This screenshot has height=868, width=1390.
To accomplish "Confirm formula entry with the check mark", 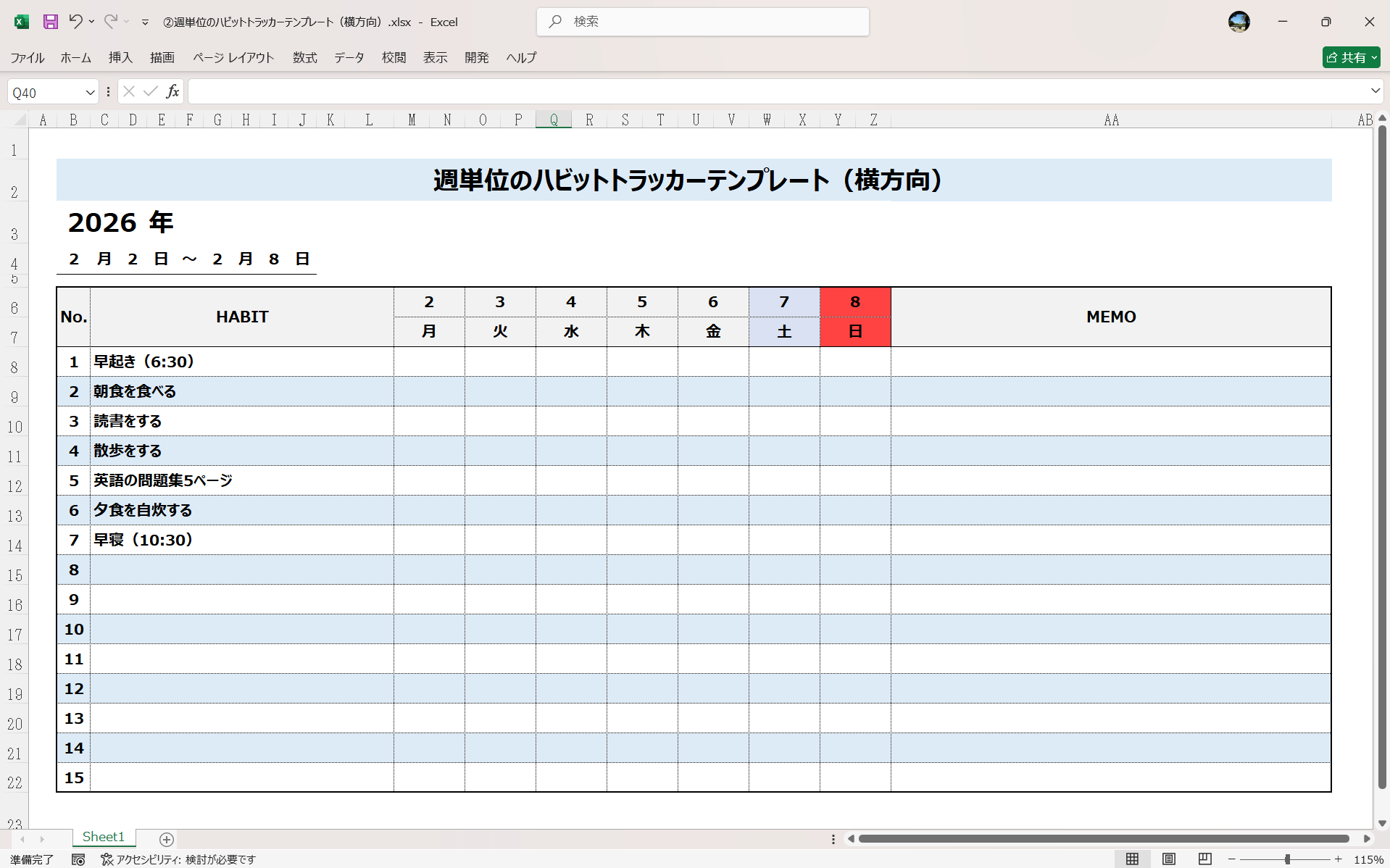I will [x=150, y=91].
